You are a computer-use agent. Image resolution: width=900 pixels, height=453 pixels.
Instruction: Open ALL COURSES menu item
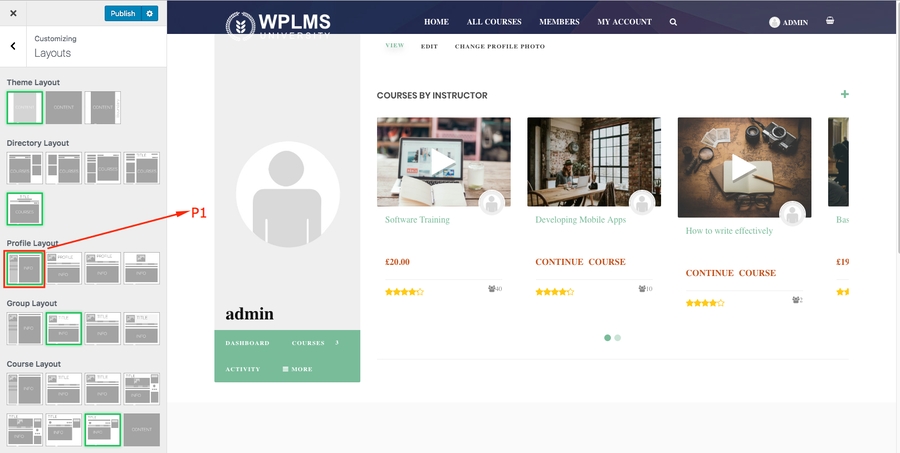click(494, 22)
